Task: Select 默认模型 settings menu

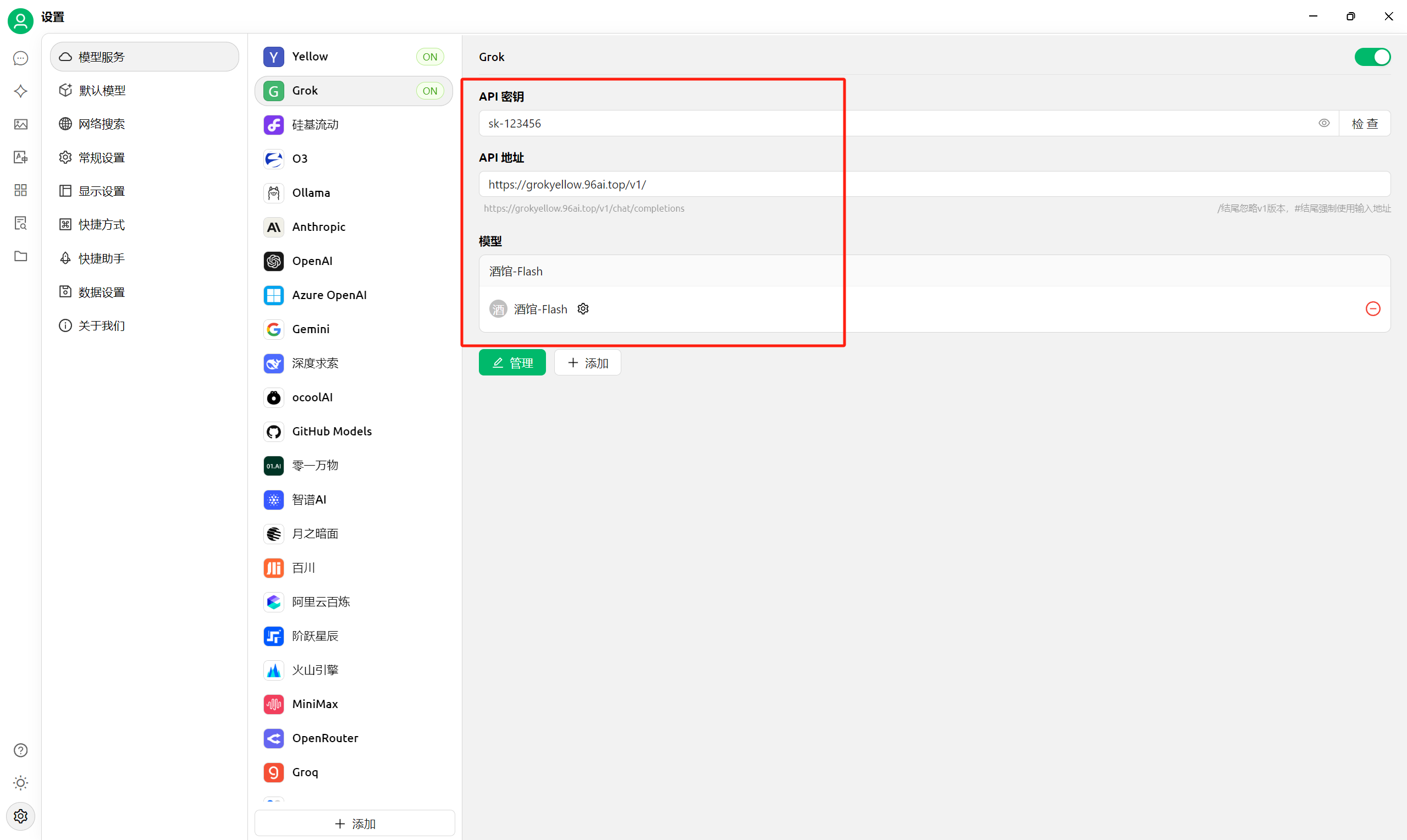Action: click(144, 90)
